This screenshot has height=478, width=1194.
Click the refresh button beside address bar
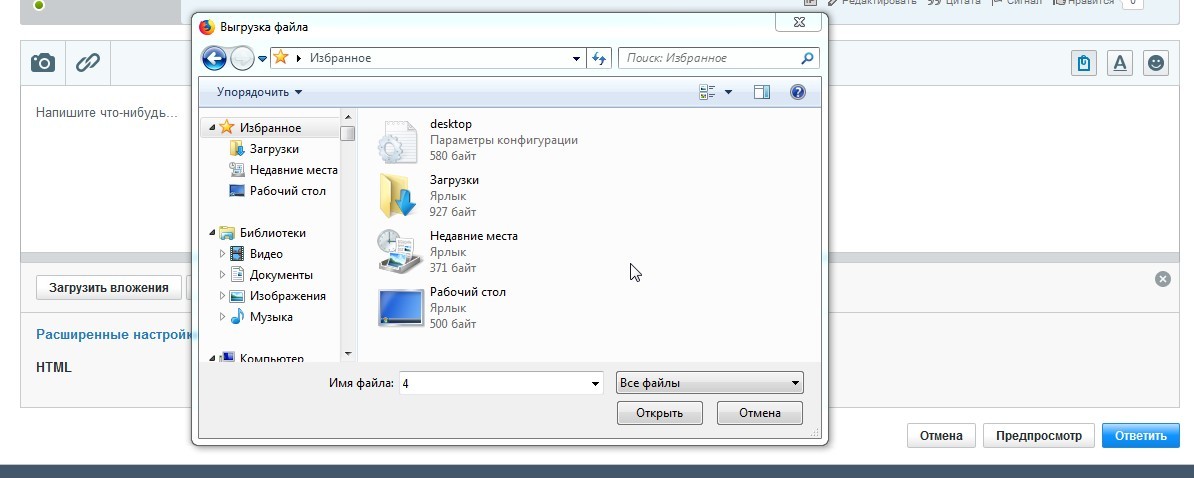(600, 58)
